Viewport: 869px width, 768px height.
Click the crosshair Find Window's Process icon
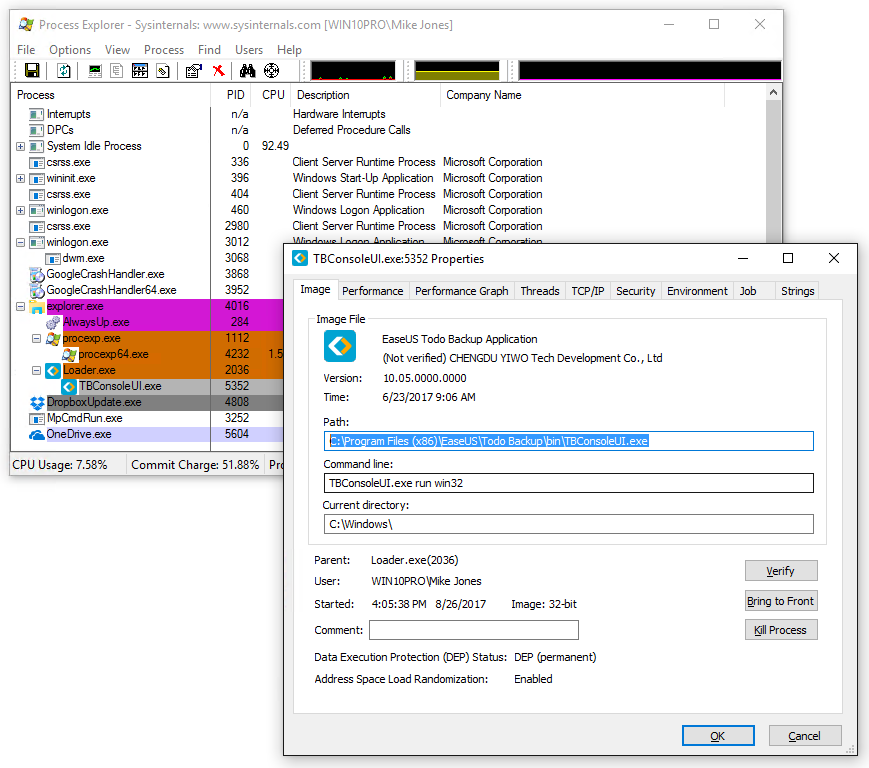pyautogui.click(x=272, y=71)
